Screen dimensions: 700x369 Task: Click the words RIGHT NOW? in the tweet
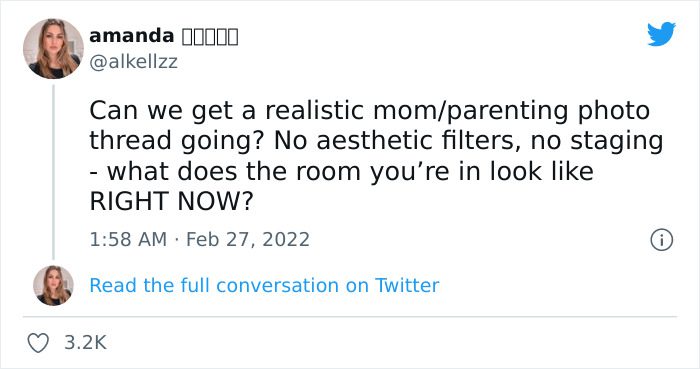tap(171, 201)
